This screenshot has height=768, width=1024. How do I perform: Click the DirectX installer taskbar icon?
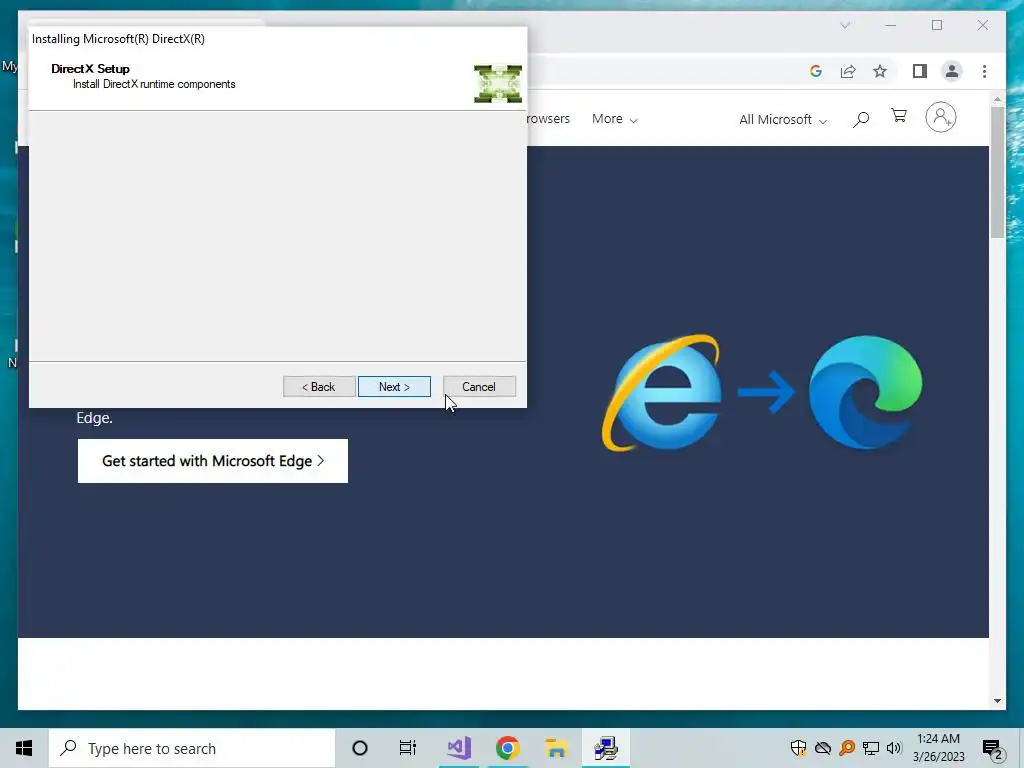point(606,748)
